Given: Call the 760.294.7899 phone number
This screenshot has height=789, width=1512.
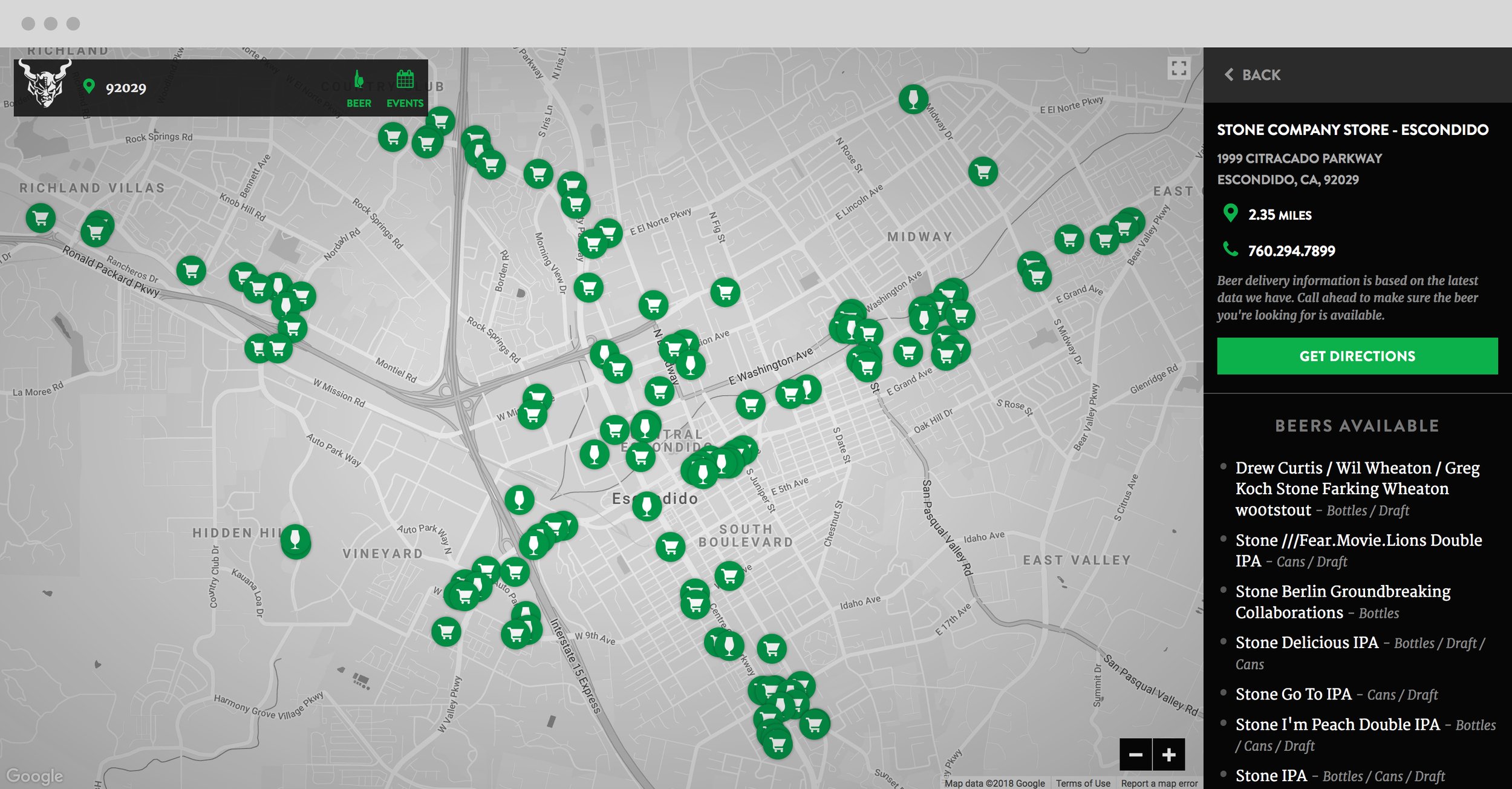Looking at the screenshot, I should click(x=1291, y=250).
